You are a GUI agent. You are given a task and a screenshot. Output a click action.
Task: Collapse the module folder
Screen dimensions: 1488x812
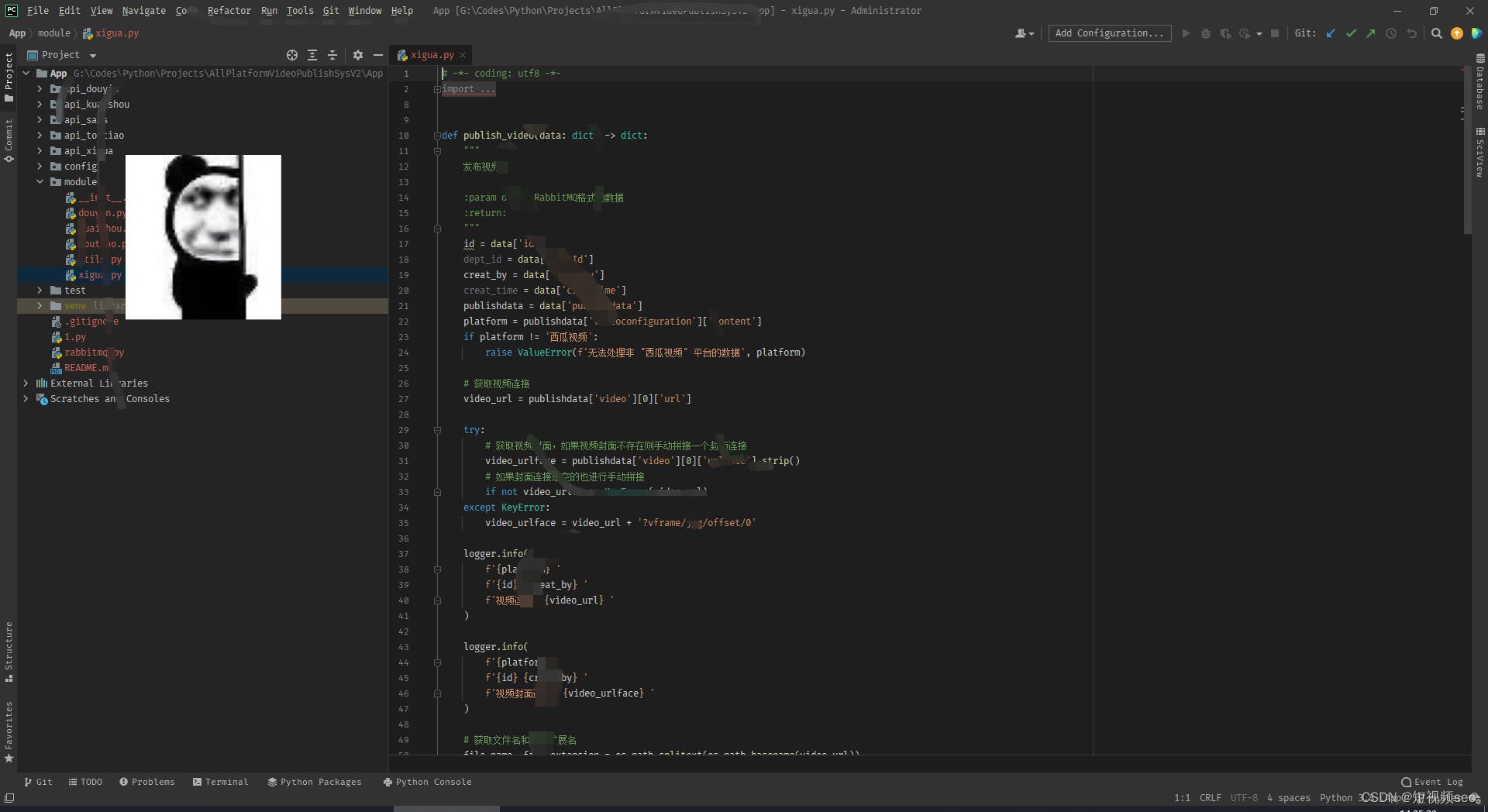(40, 182)
